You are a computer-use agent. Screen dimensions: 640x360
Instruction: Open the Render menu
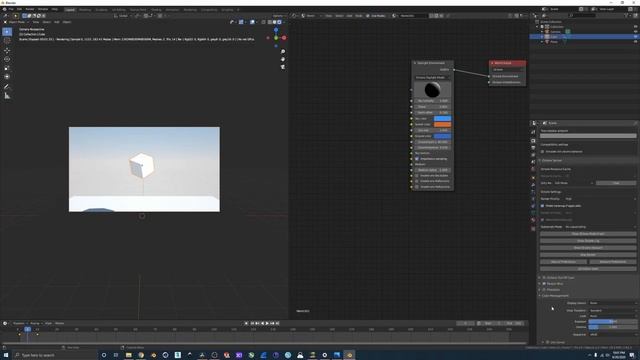[x=30, y=9]
